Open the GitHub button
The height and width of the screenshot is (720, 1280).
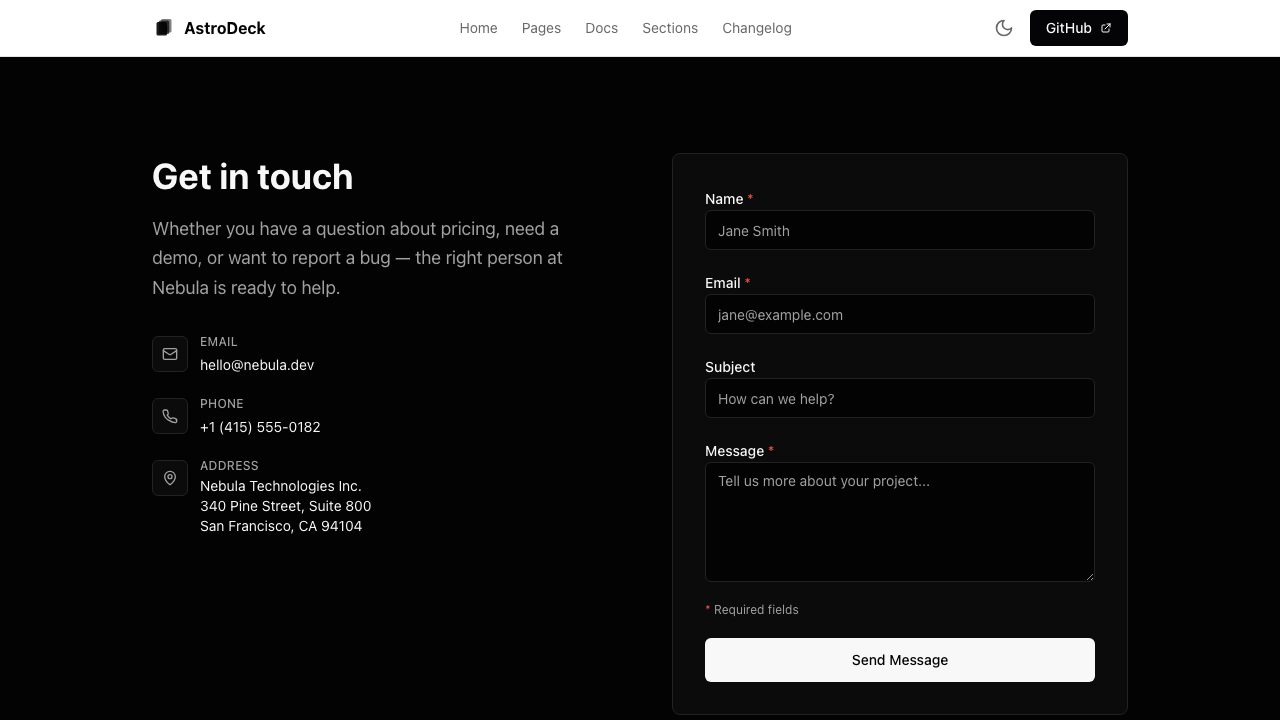(x=1068, y=28)
